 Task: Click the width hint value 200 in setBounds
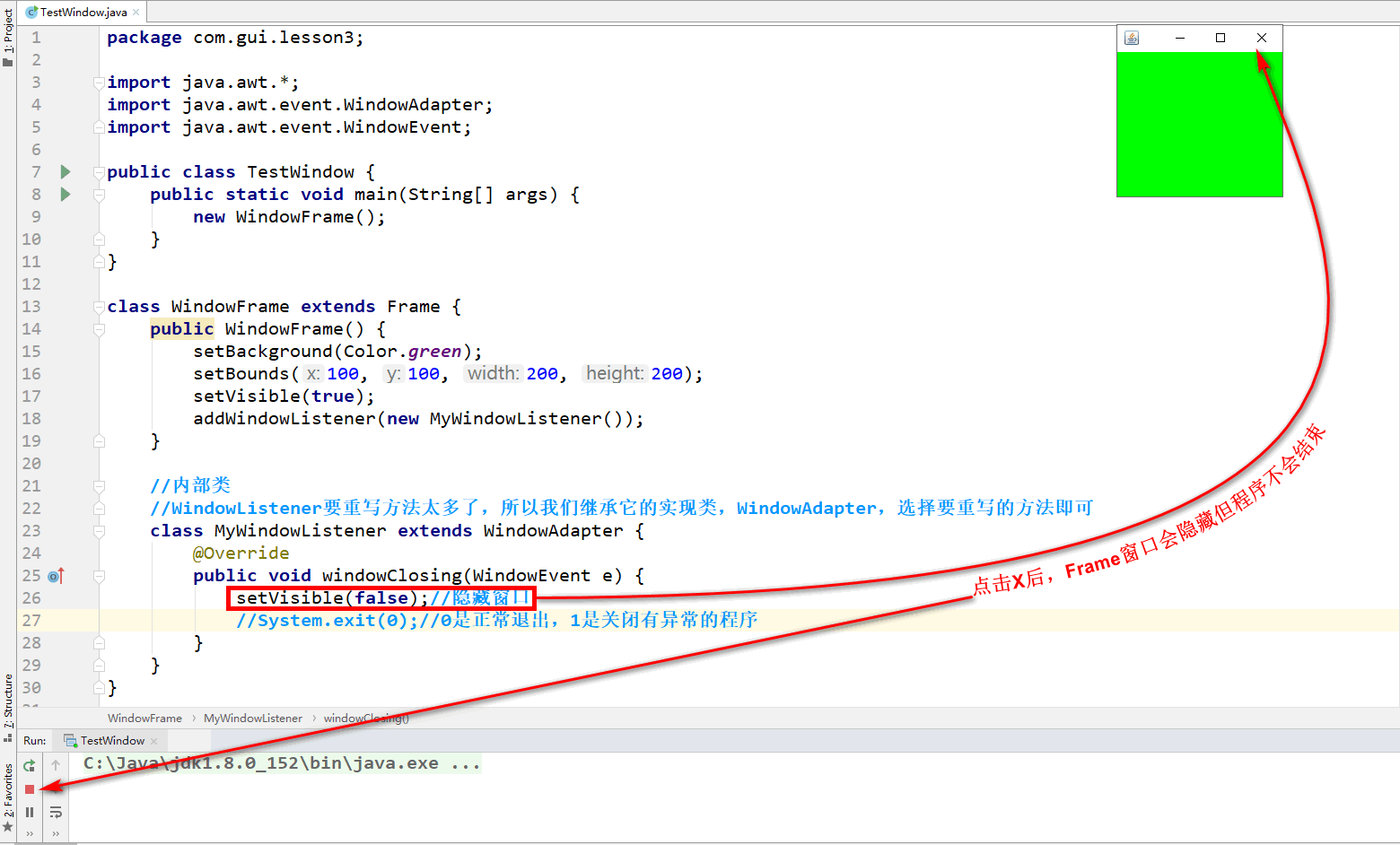542,374
